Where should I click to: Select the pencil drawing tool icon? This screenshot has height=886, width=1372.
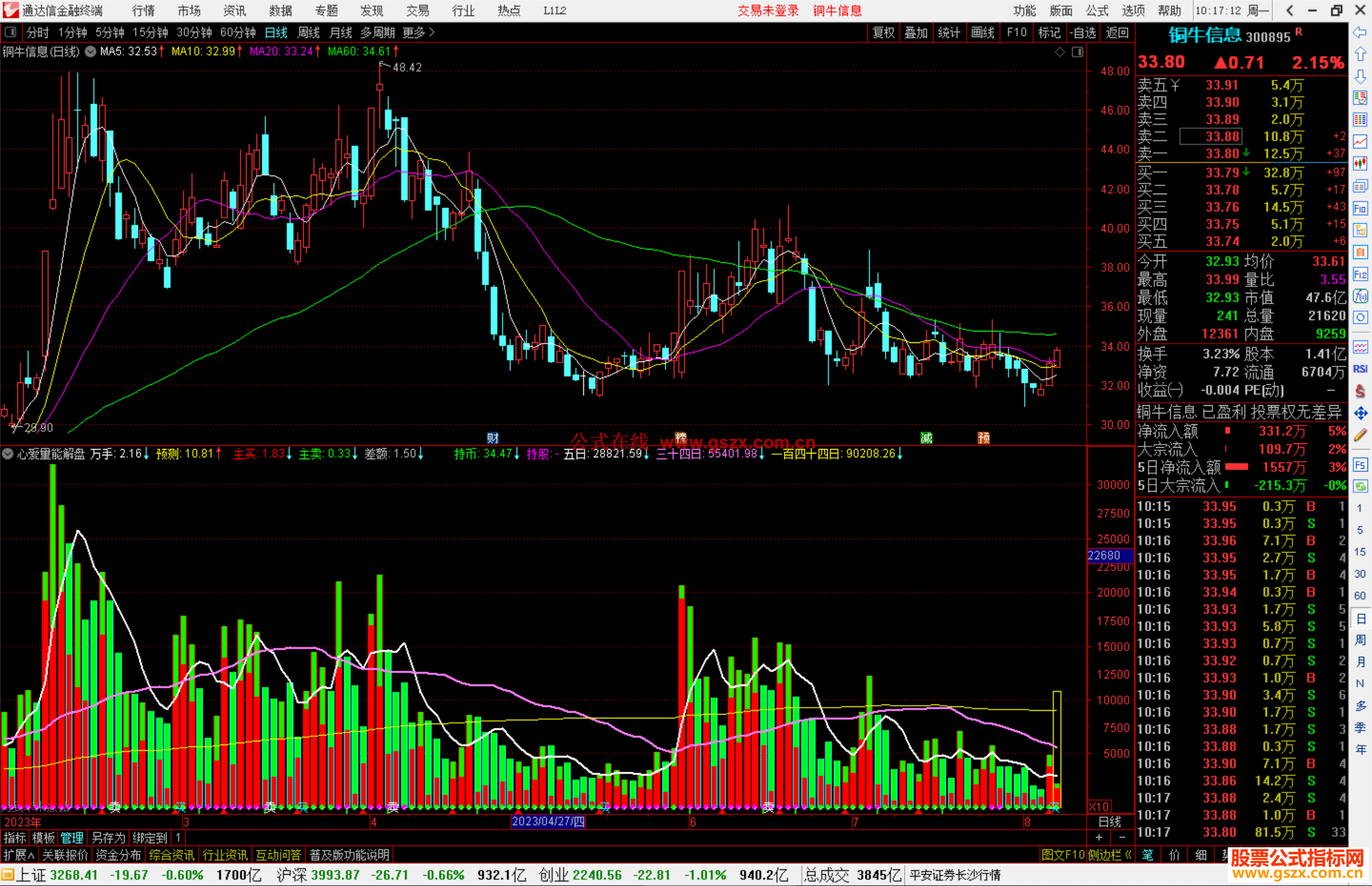[x=1360, y=435]
